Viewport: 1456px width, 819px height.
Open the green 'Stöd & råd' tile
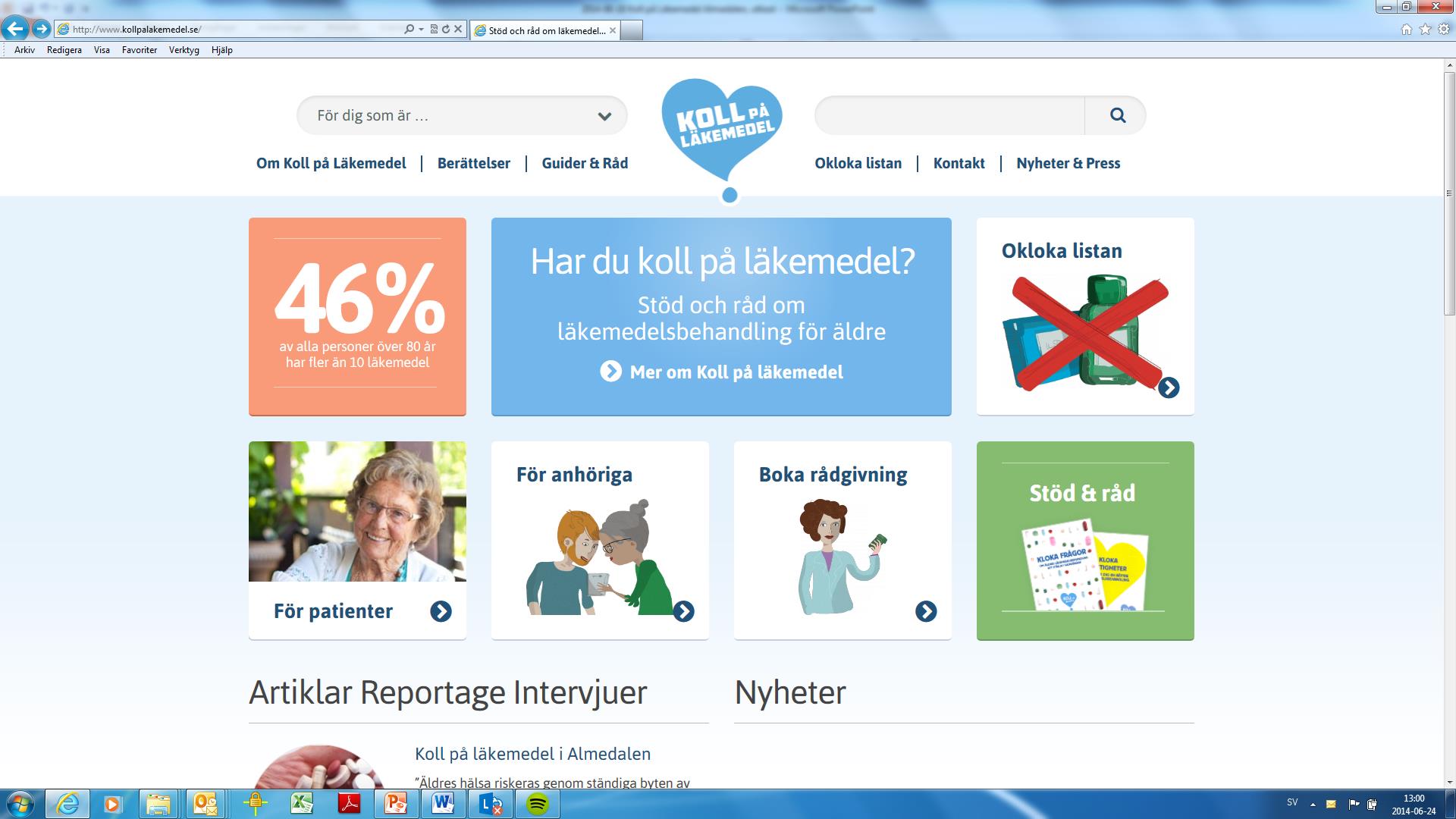[1085, 541]
